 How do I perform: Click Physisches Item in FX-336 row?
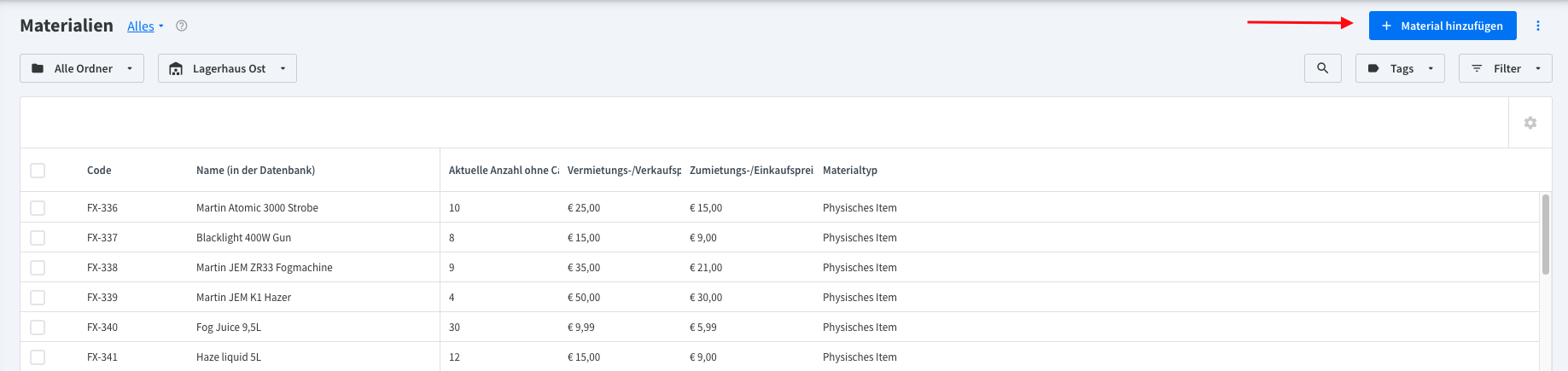[x=860, y=208]
